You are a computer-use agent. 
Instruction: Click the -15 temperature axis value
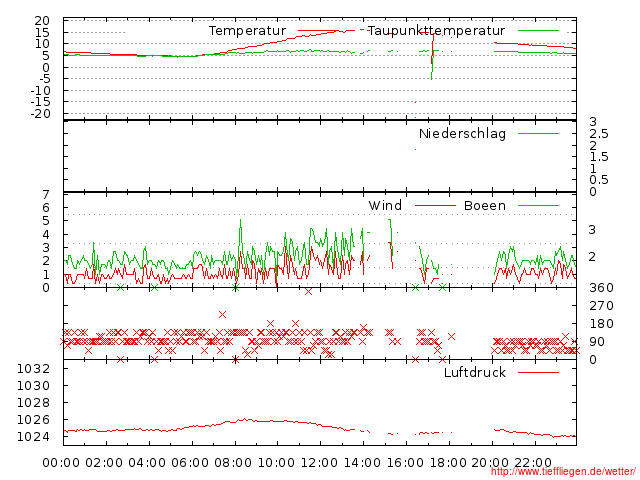point(40,102)
